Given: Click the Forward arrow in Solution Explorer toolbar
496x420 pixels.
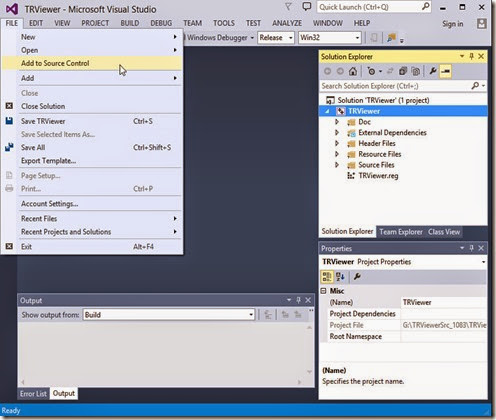Looking at the screenshot, I should pyautogui.click(x=340, y=71).
